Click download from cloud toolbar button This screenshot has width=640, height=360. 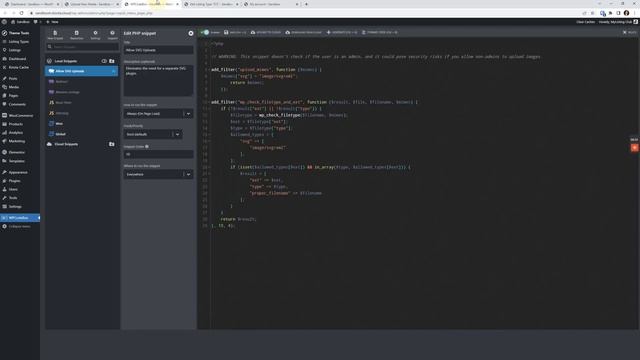click(x=303, y=32)
